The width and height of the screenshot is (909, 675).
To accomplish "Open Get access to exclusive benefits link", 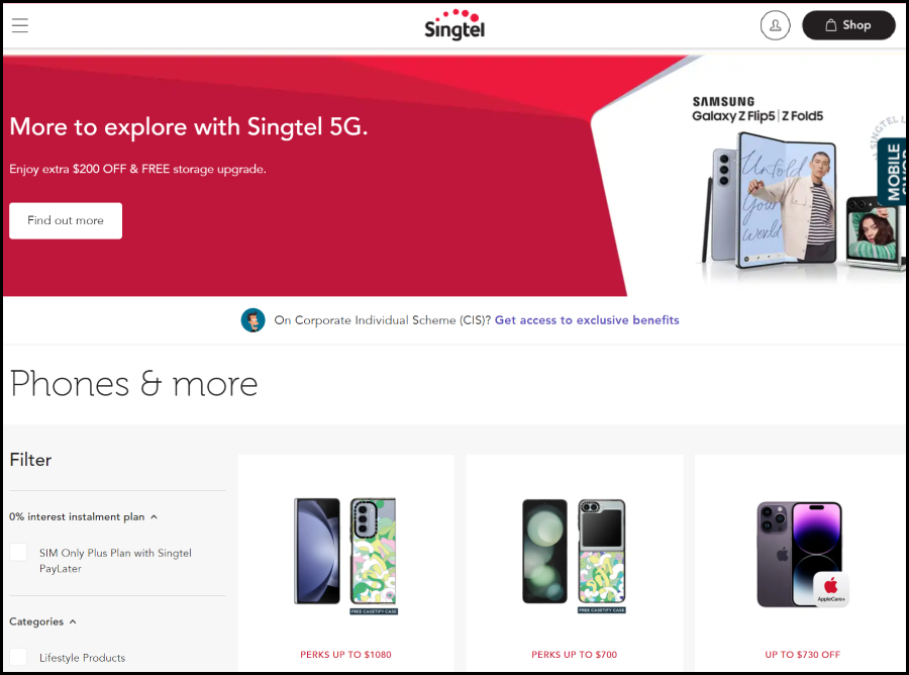I will click(587, 320).
